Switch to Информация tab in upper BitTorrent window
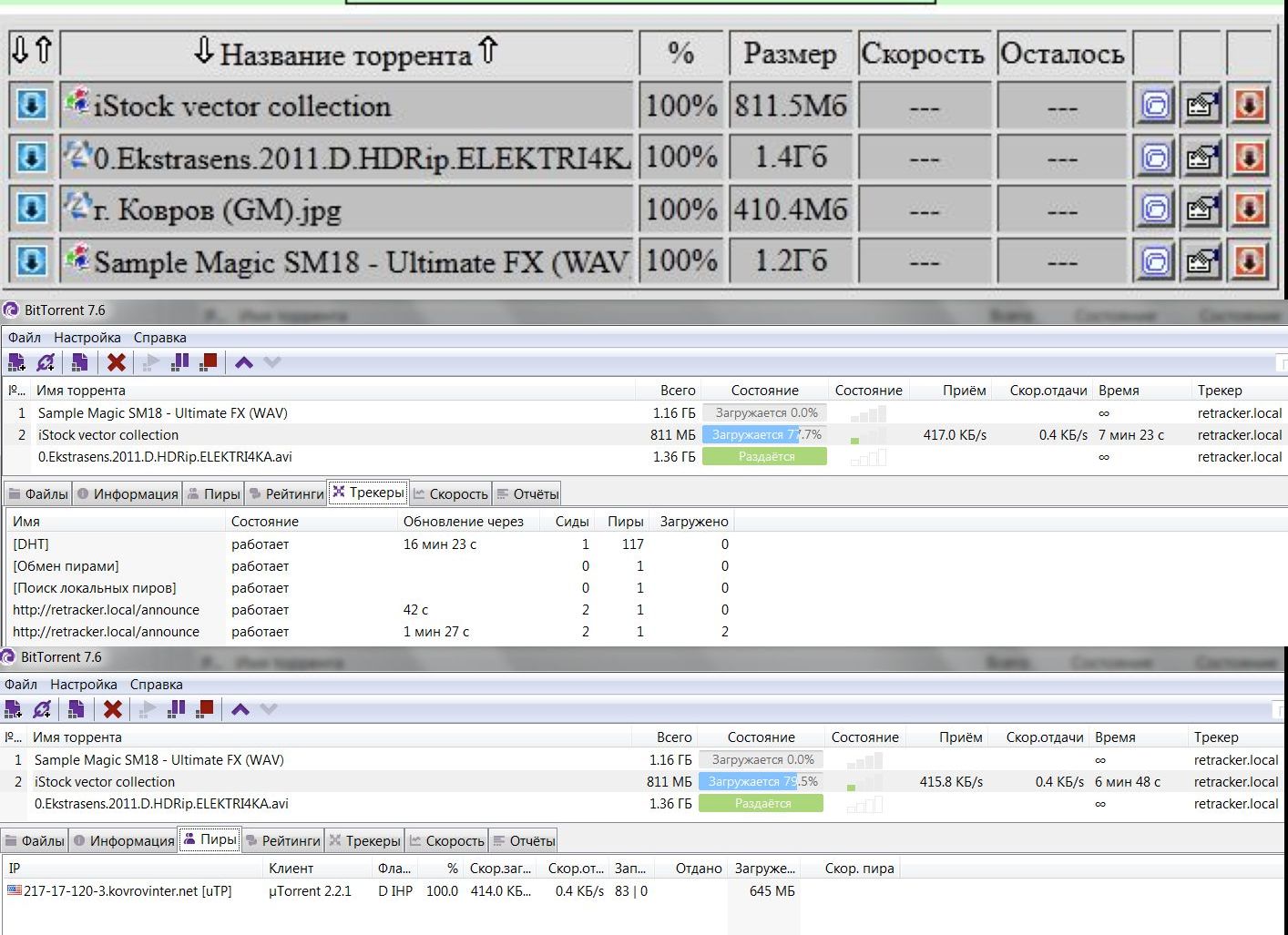The height and width of the screenshot is (935, 1288). coord(128,493)
